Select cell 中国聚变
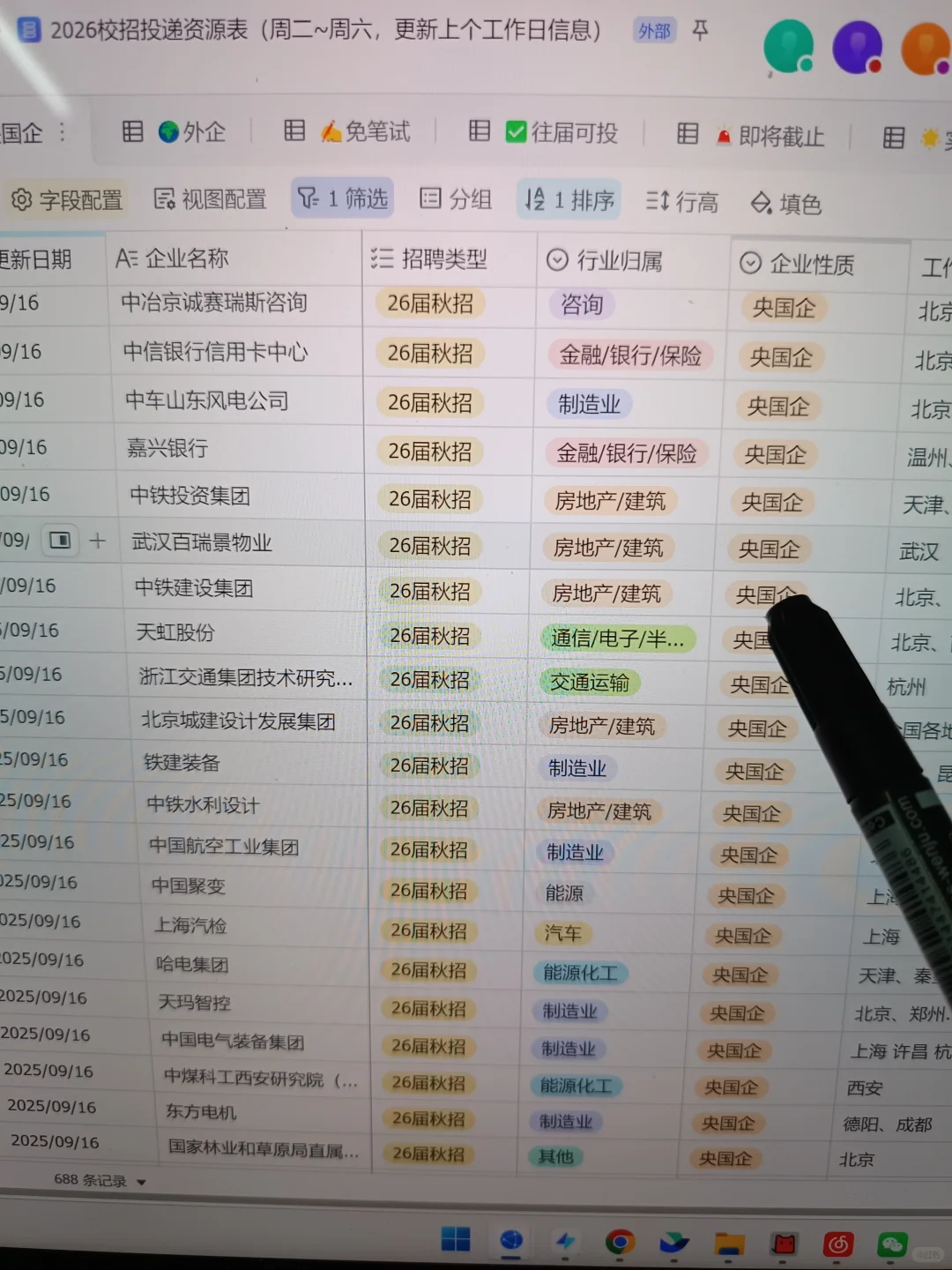This screenshot has width=952, height=1270. (189, 885)
